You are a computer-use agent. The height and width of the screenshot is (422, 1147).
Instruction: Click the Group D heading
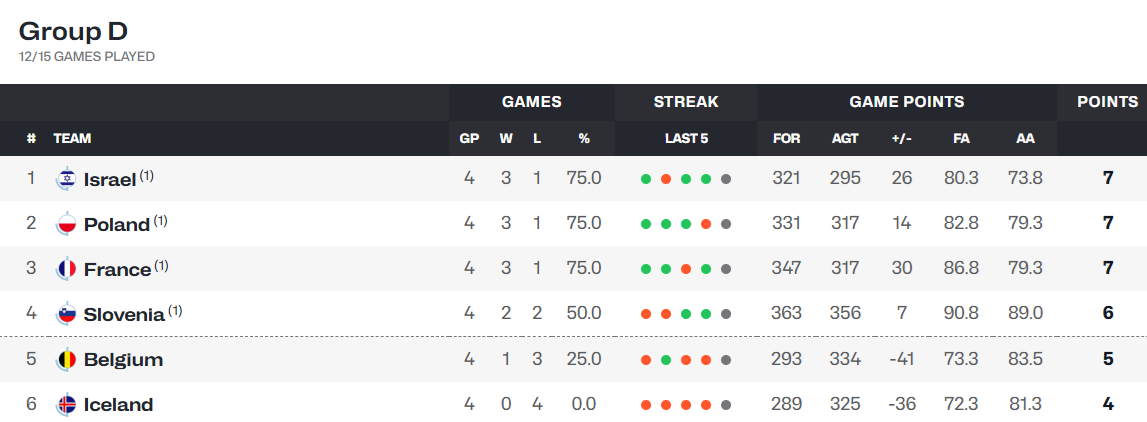73,31
